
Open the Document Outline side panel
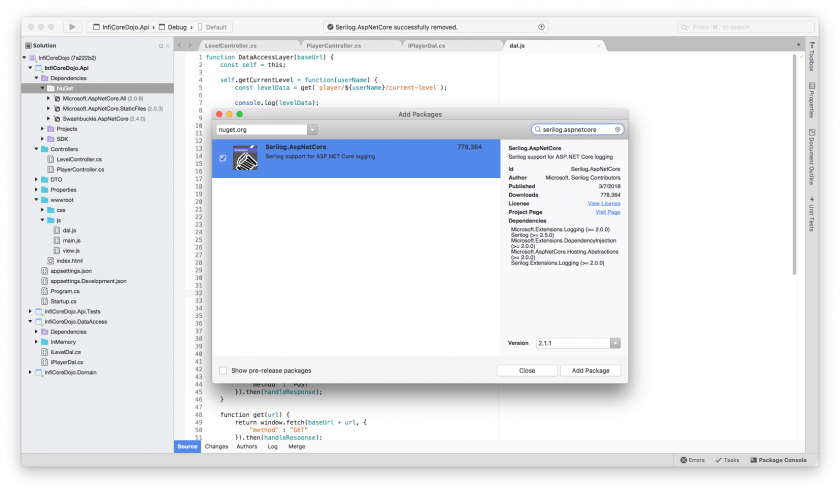click(x=812, y=157)
